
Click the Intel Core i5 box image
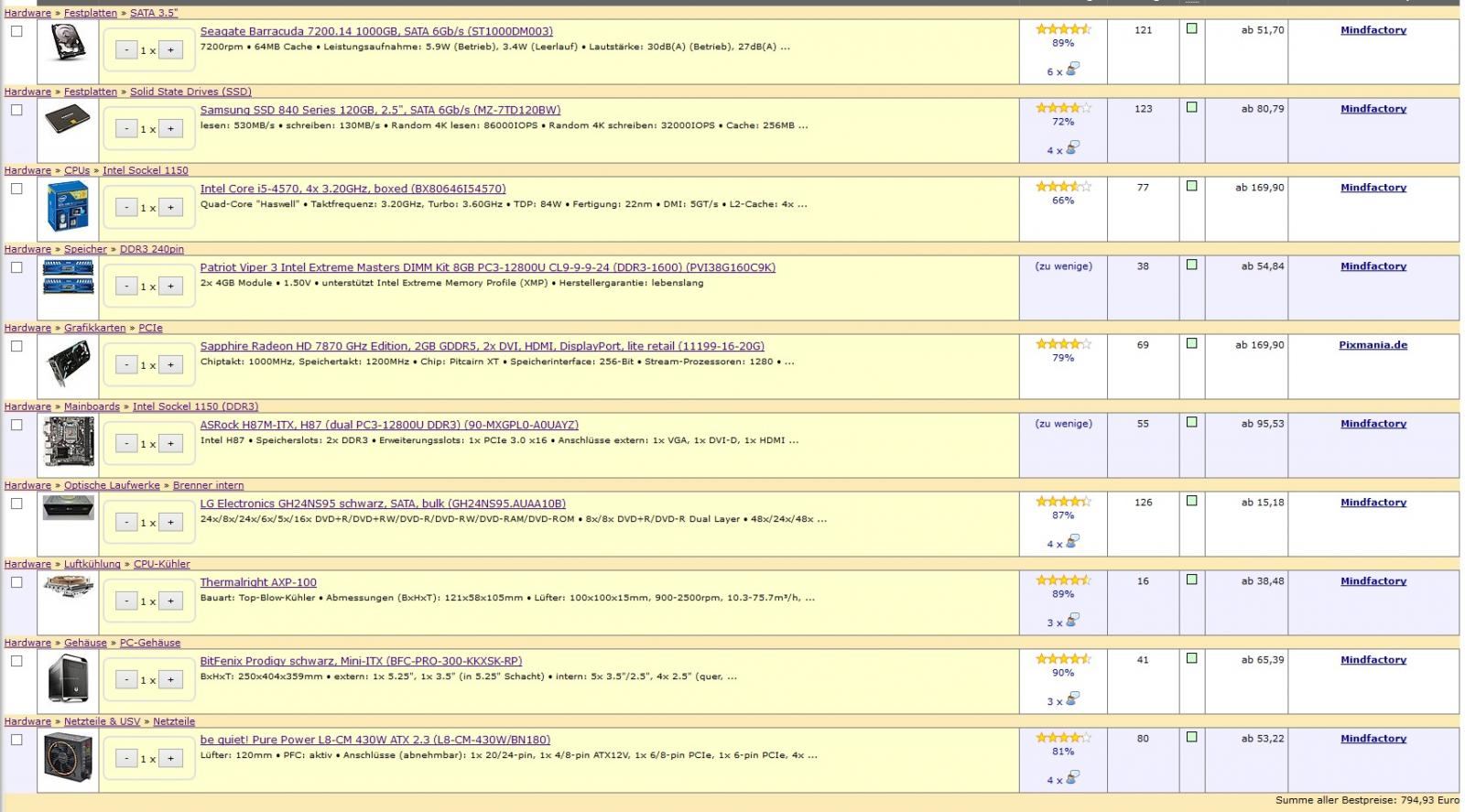point(68,206)
